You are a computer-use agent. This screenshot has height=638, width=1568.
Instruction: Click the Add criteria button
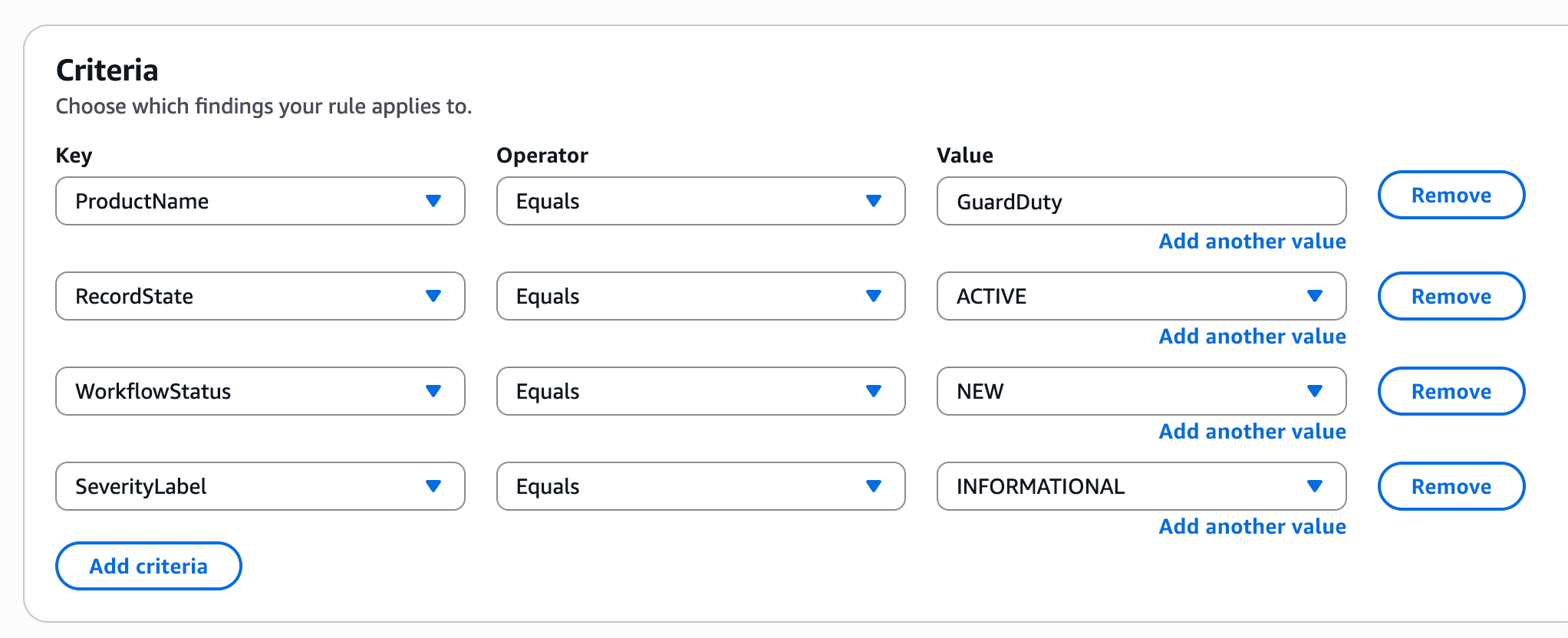(148, 566)
